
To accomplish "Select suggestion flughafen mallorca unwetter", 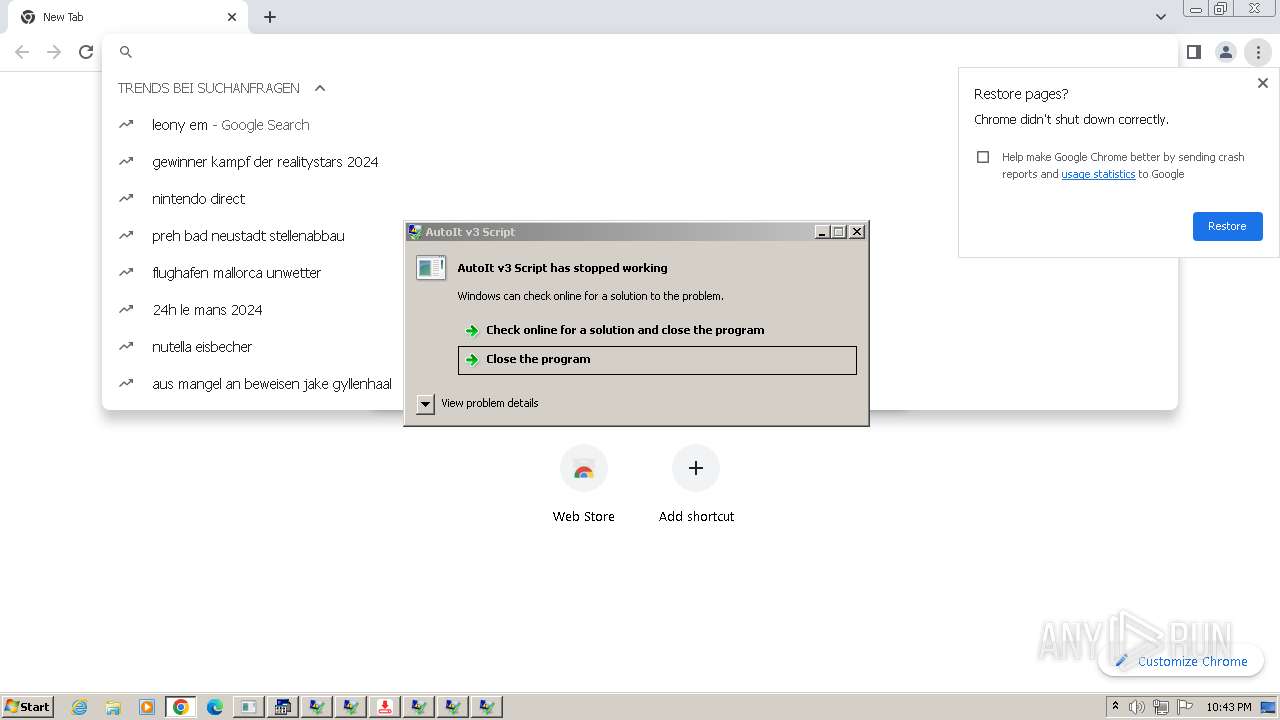I will click(640, 273).
